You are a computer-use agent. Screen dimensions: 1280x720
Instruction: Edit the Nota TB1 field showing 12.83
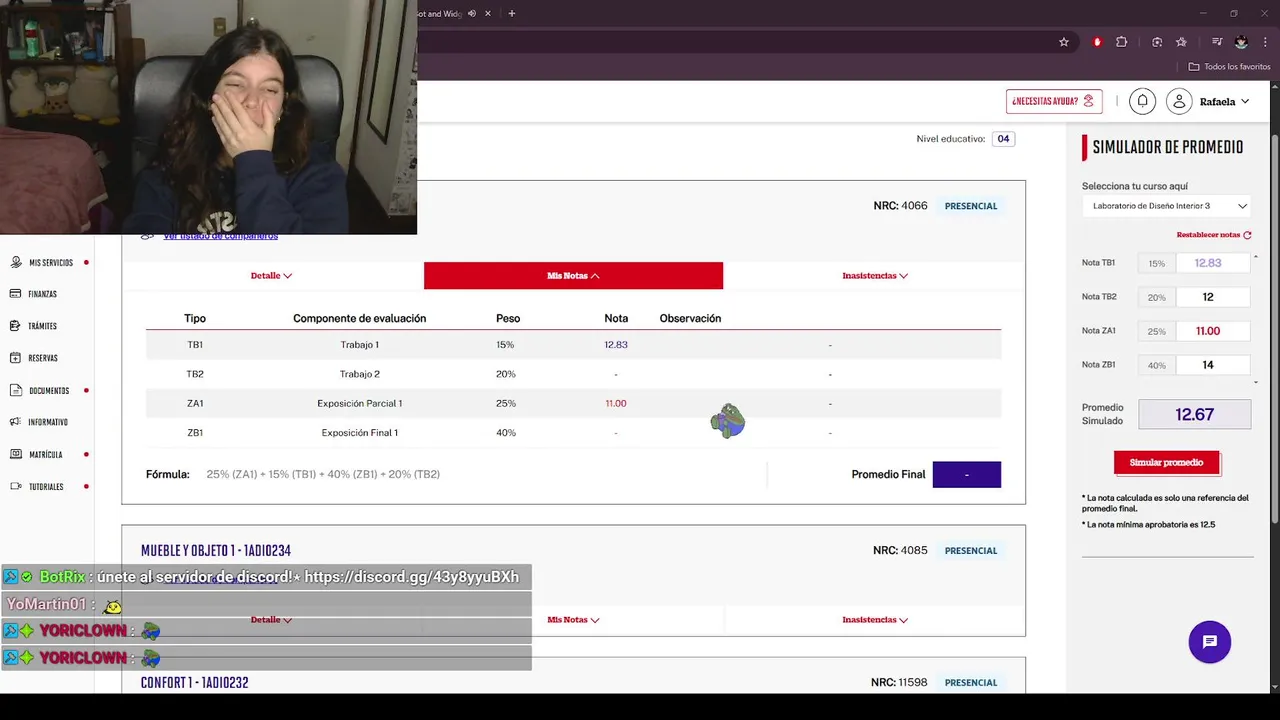(1213, 263)
